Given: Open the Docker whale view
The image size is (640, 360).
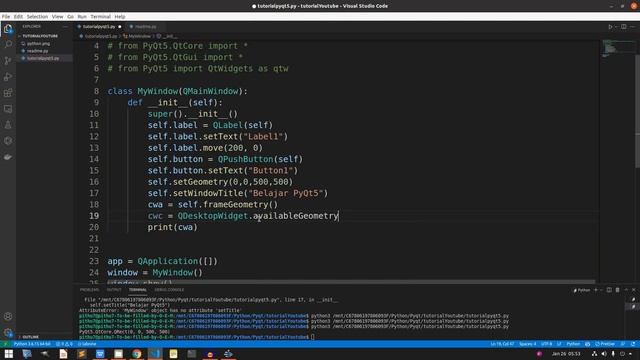Looking at the screenshot, I should click(8, 157).
